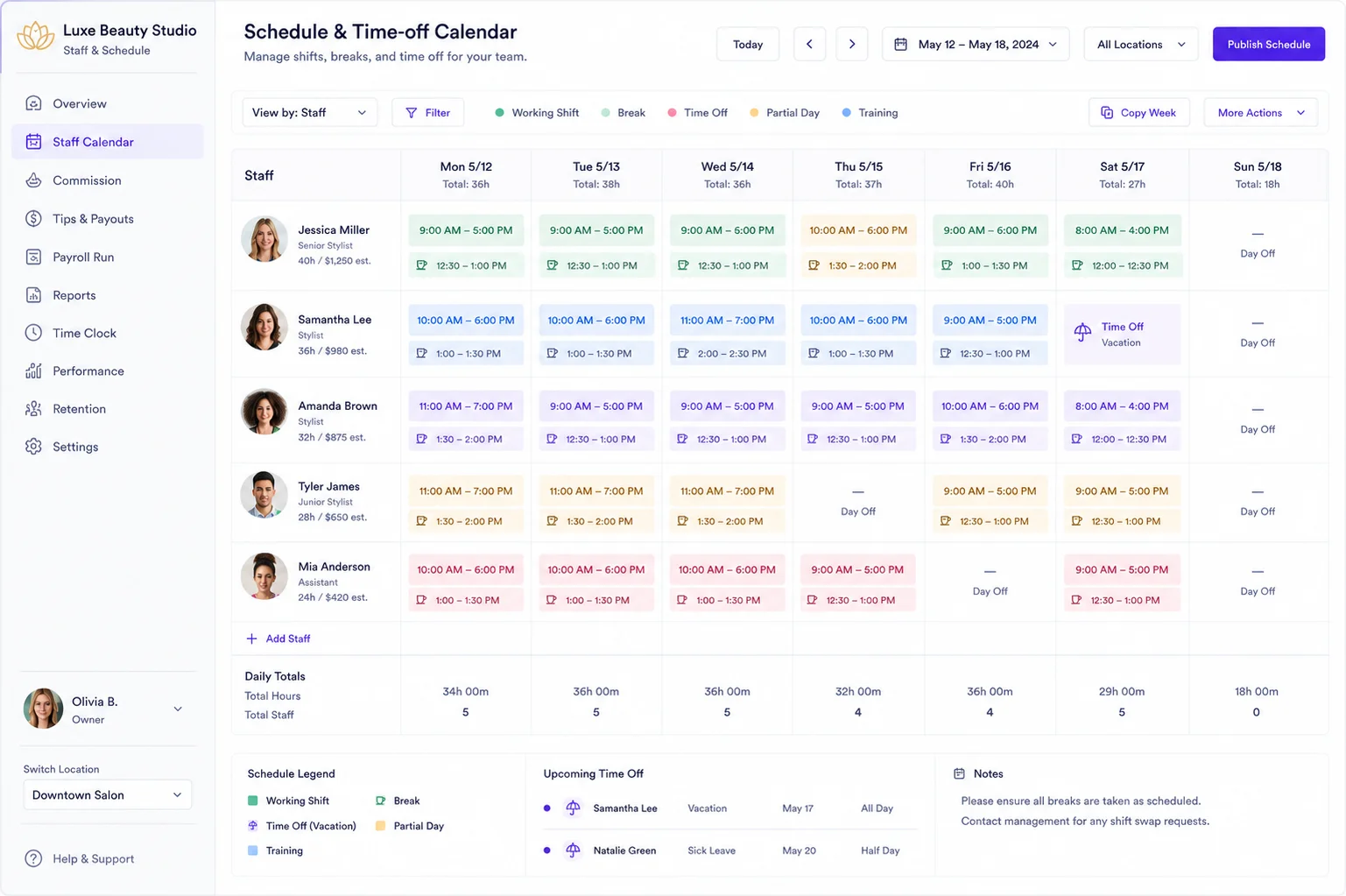Click the Performance chart icon
The width and height of the screenshot is (1346, 896).
coord(33,370)
